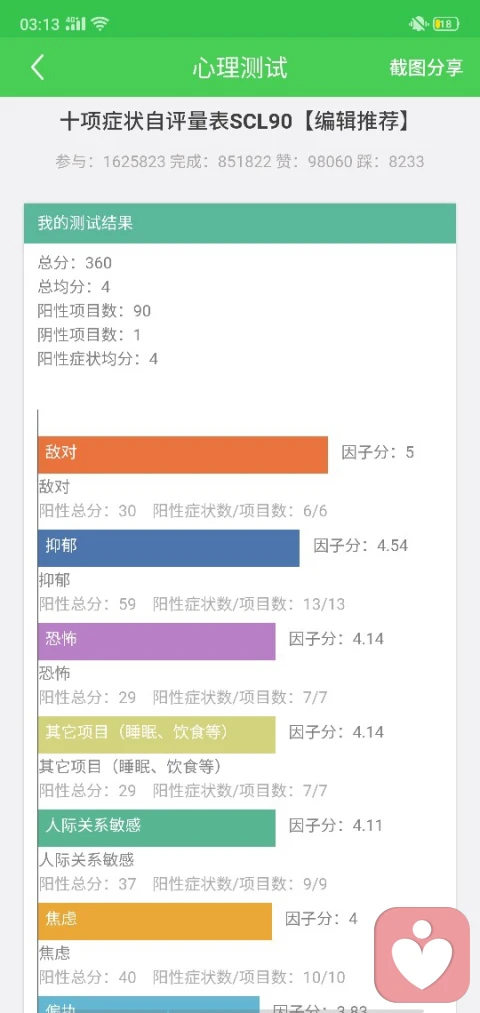Select the green 人际关系敏感 bar
Viewport: 480px width, 1013px height.
pyautogui.click(x=156, y=828)
